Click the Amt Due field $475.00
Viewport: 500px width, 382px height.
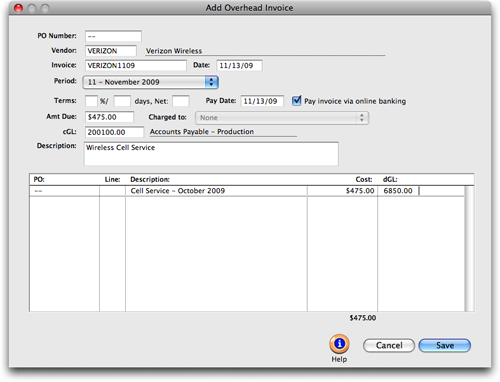click(x=109, y=117)
